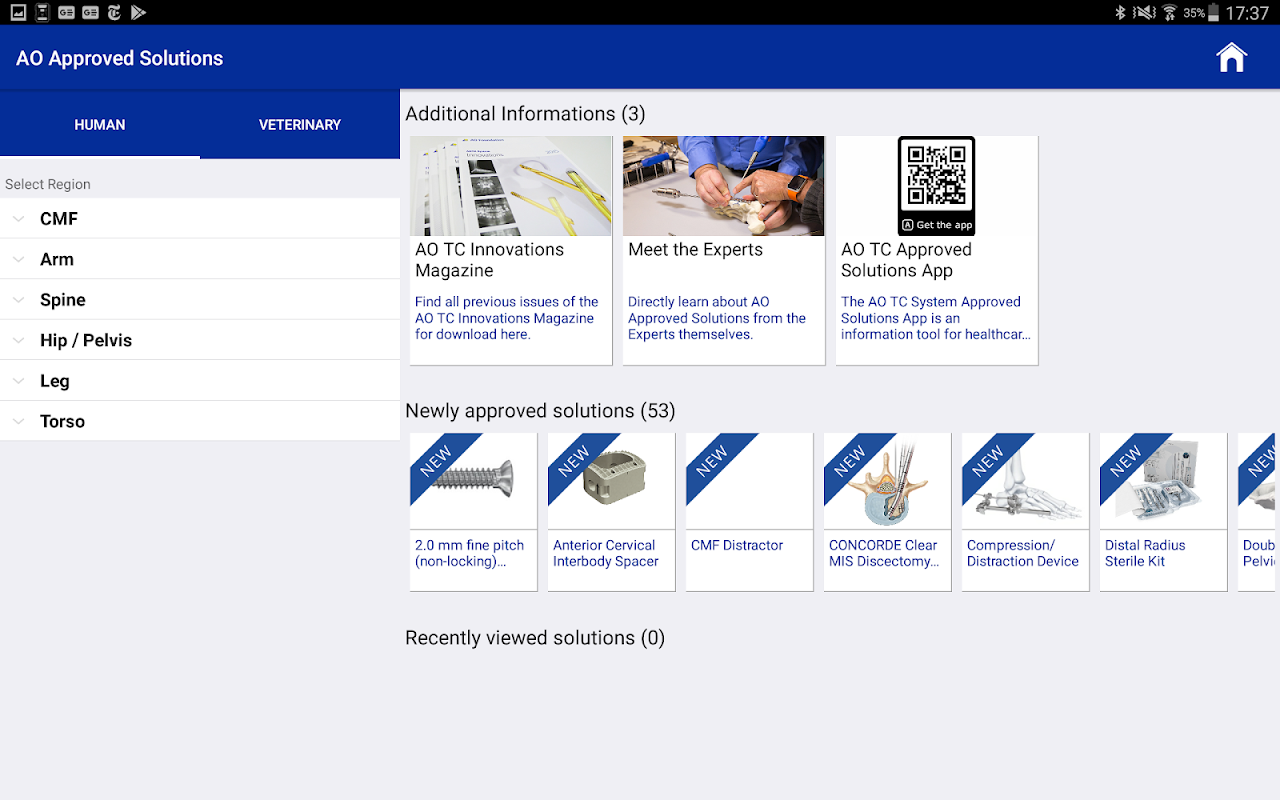The height and width of the screenshot is (800, 1280).
Task: Open the AO TC Approved Solutions App card
Action: point(937,250)
